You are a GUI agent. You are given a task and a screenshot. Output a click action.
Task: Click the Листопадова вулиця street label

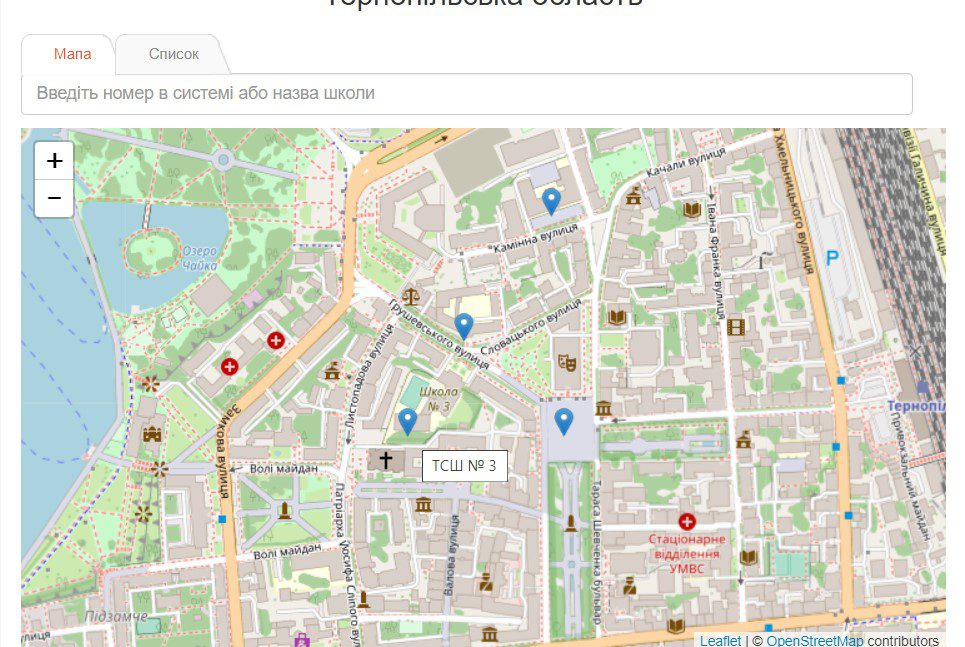369,376
